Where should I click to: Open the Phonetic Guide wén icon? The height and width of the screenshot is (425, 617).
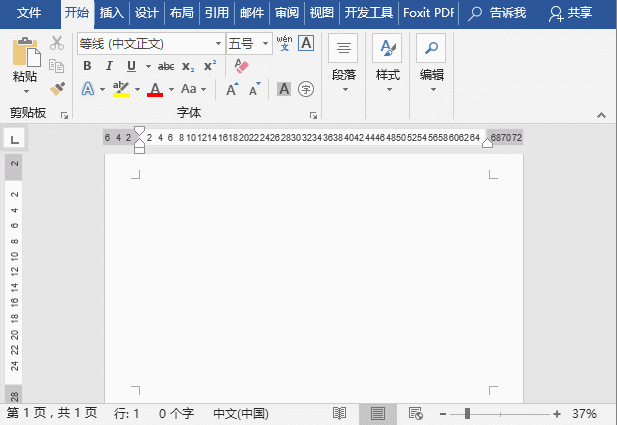(284, 43)
